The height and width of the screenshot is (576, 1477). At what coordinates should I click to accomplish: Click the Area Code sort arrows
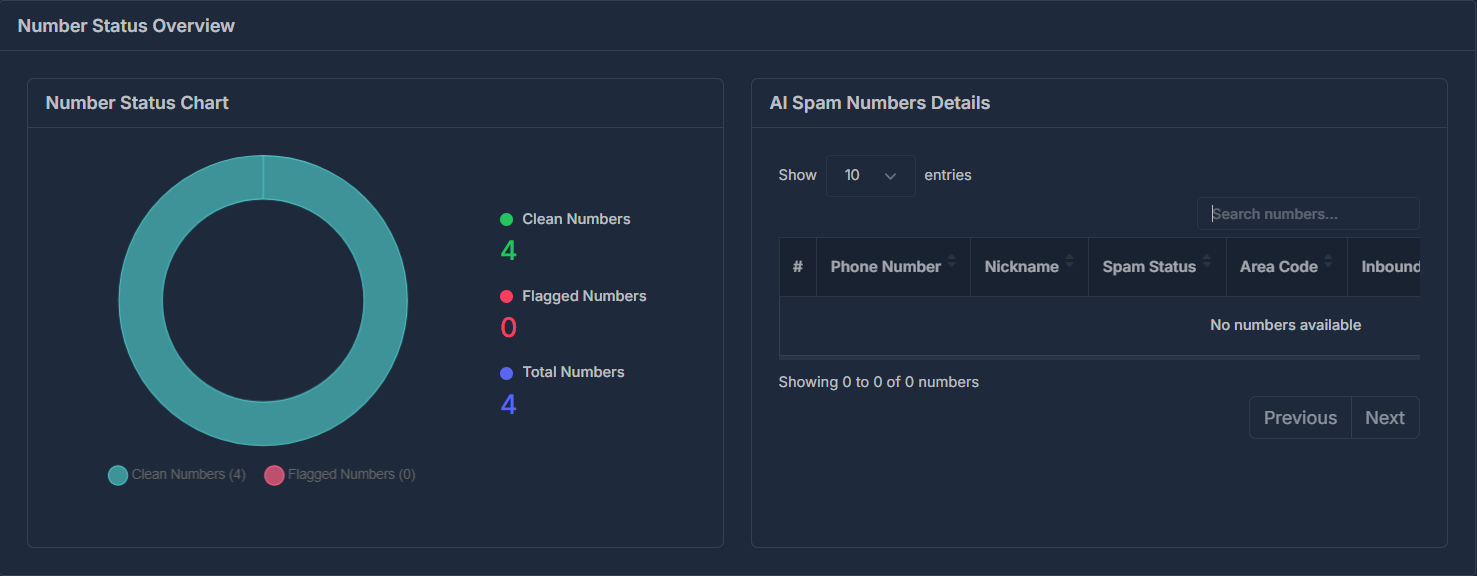pyautogui.click(x=1329, y=261)
